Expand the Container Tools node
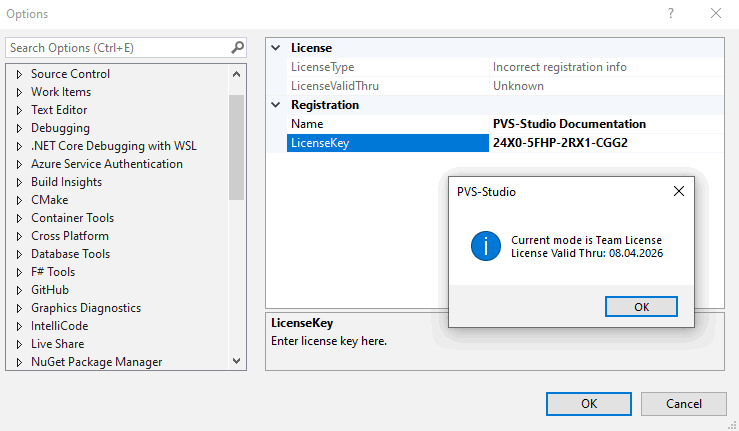Screen dimensions: 739x431 [x=19, y=218]
